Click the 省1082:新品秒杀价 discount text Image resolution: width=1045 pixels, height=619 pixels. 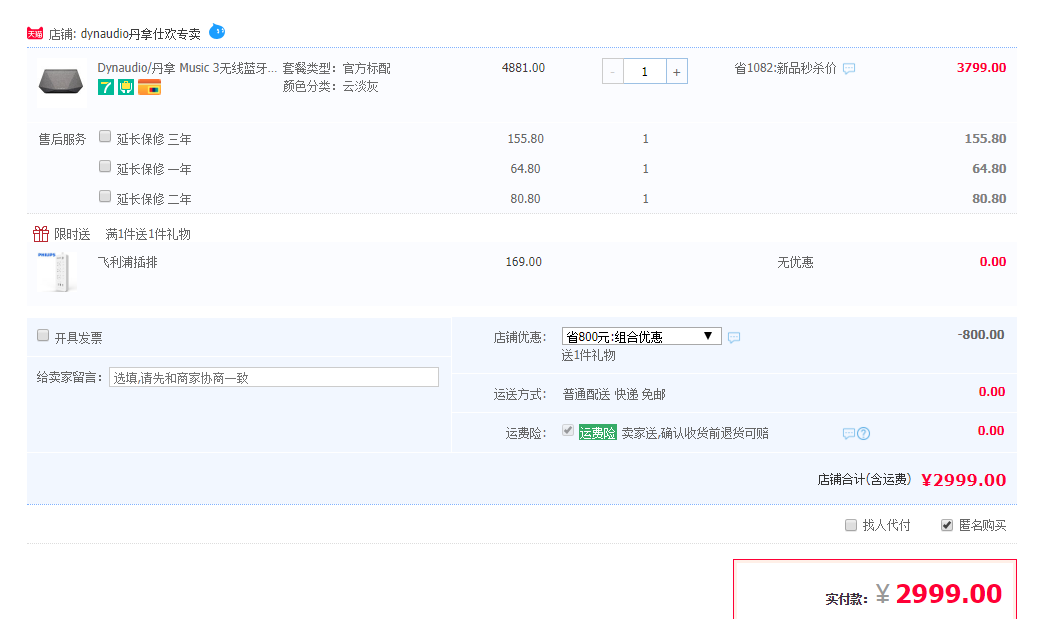click(785, 69)
